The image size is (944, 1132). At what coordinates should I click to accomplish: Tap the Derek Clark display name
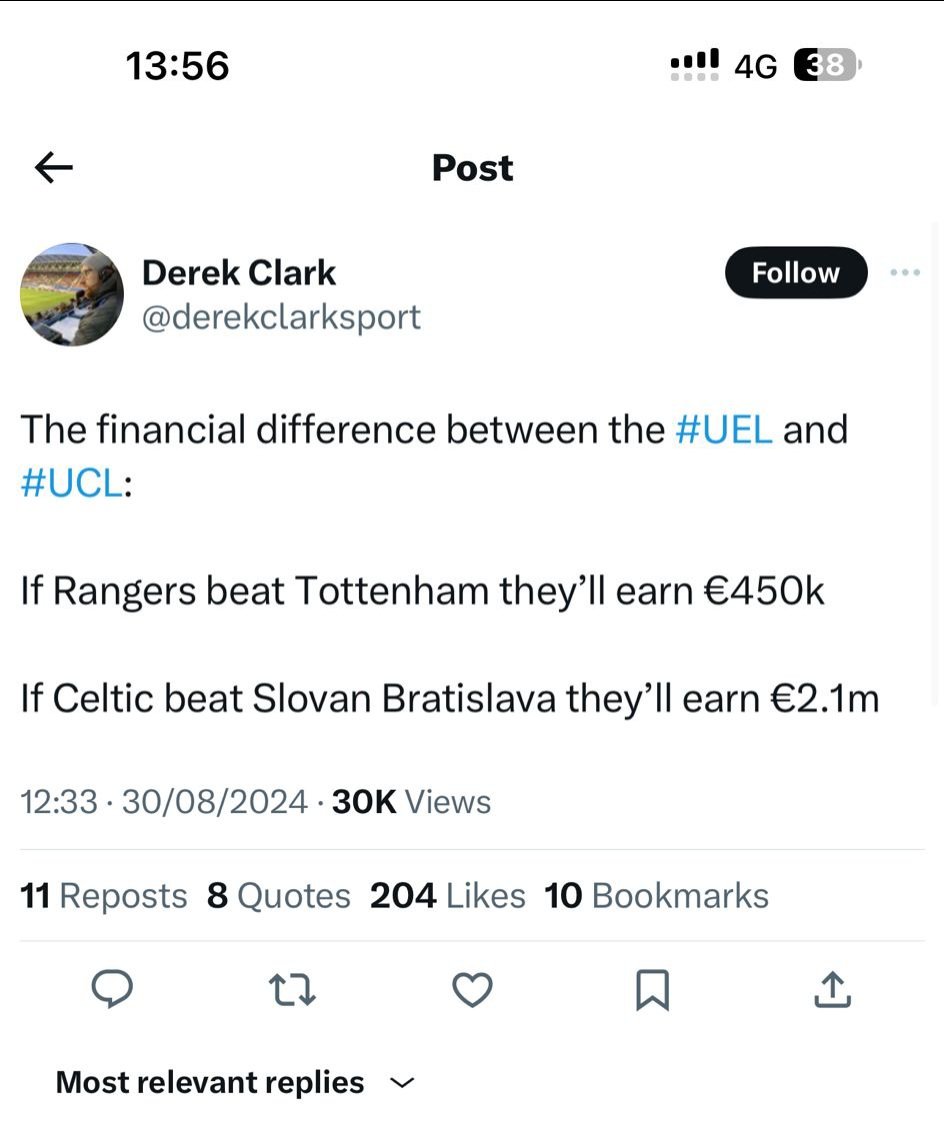point(239,272)
